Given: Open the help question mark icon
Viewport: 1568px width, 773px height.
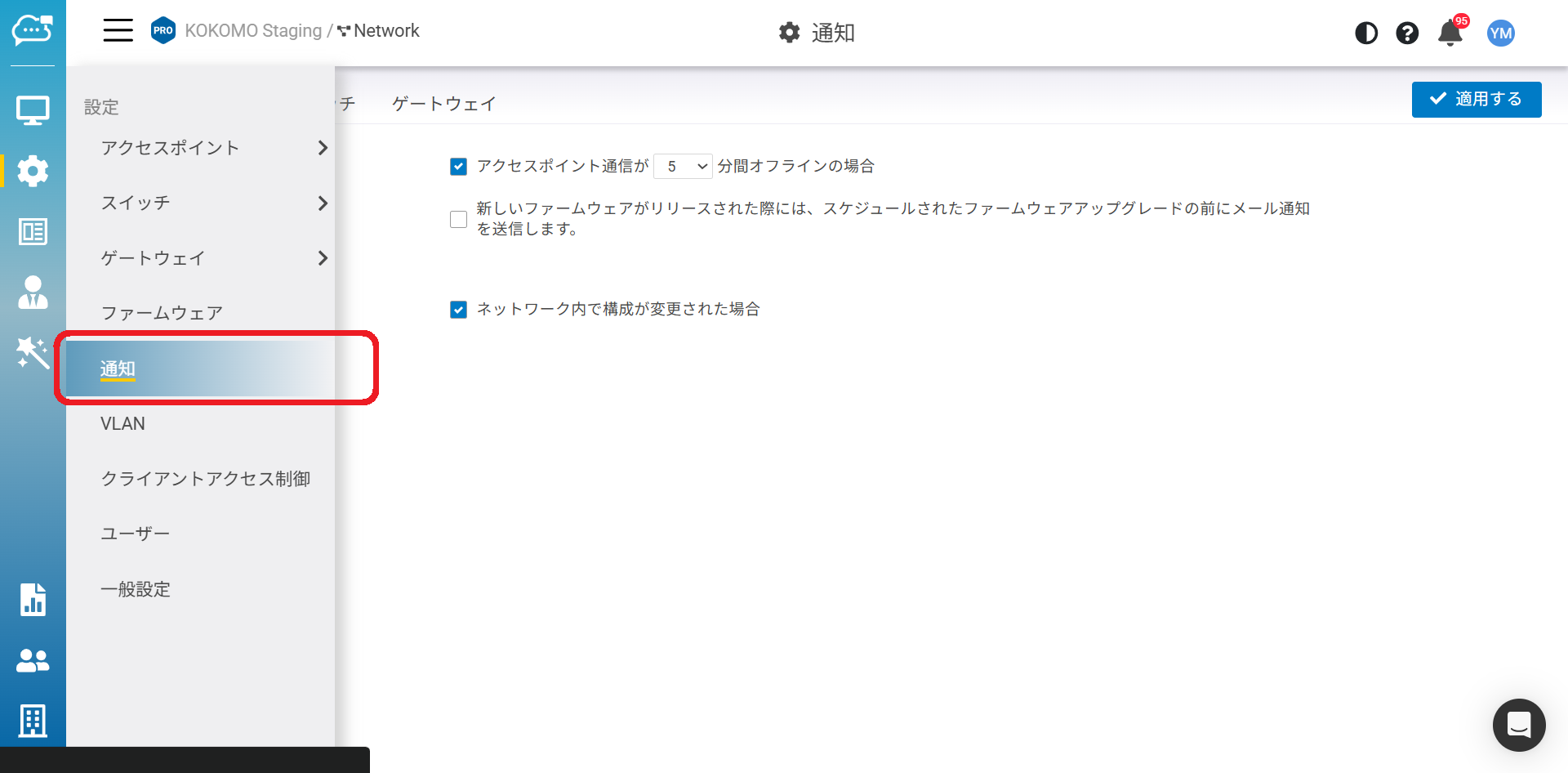Looking at the screenshot, I should 1407,33.
